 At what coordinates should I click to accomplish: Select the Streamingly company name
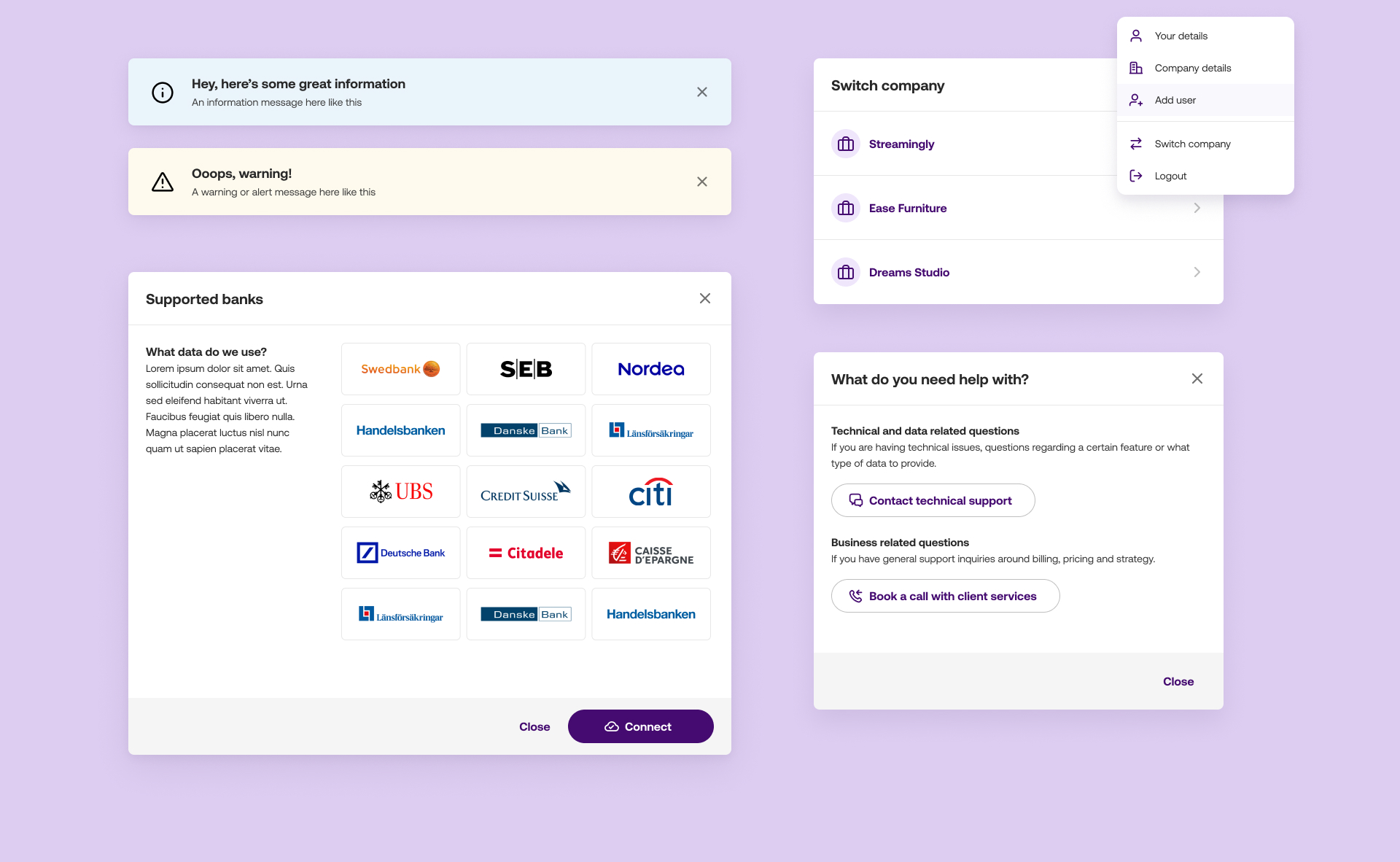(901, 144)
